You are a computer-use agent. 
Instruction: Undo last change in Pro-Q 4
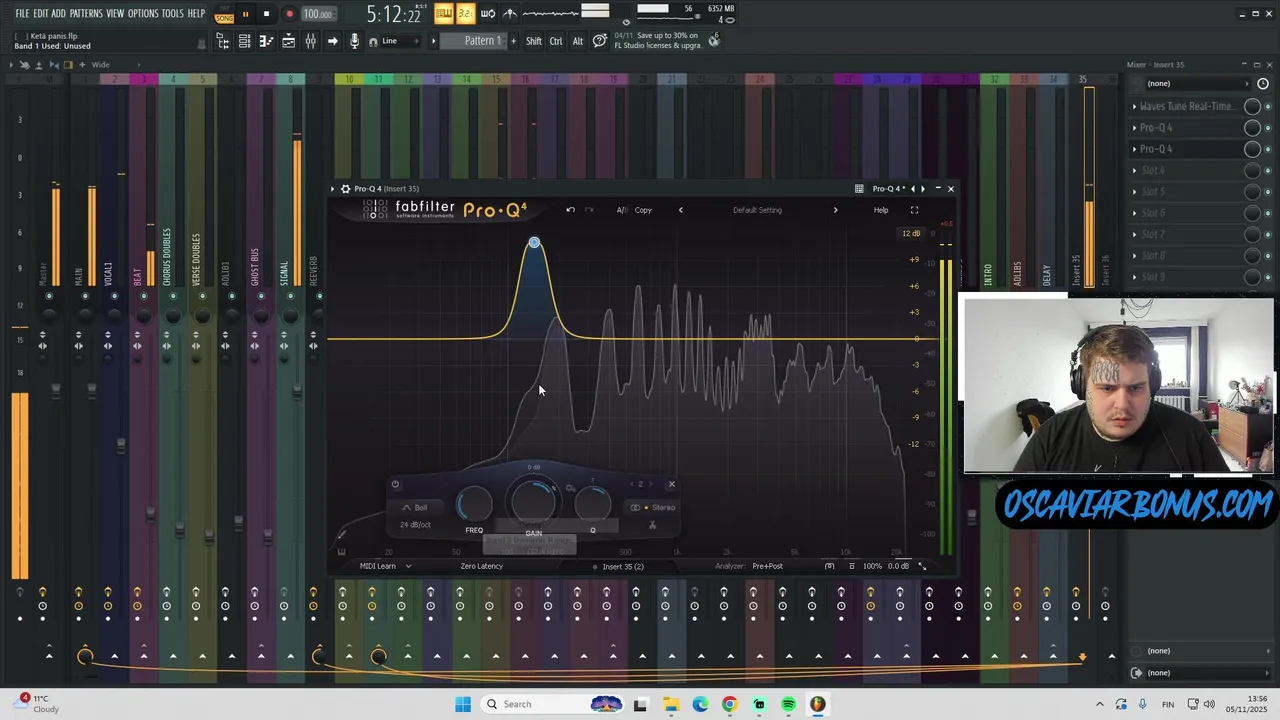pos(570,210)
